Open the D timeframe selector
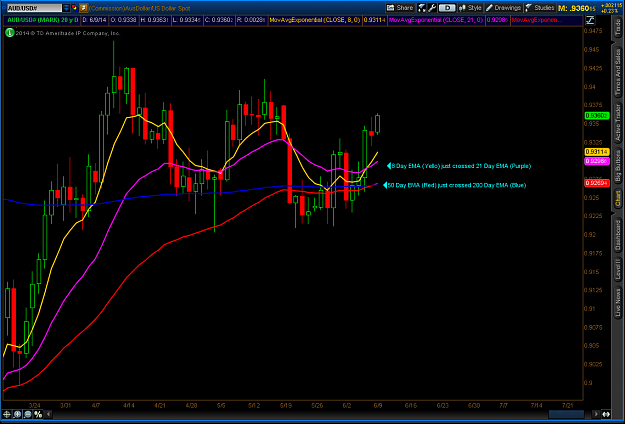The height and width of the screenshot is (424, 625). tap(447, 8)
